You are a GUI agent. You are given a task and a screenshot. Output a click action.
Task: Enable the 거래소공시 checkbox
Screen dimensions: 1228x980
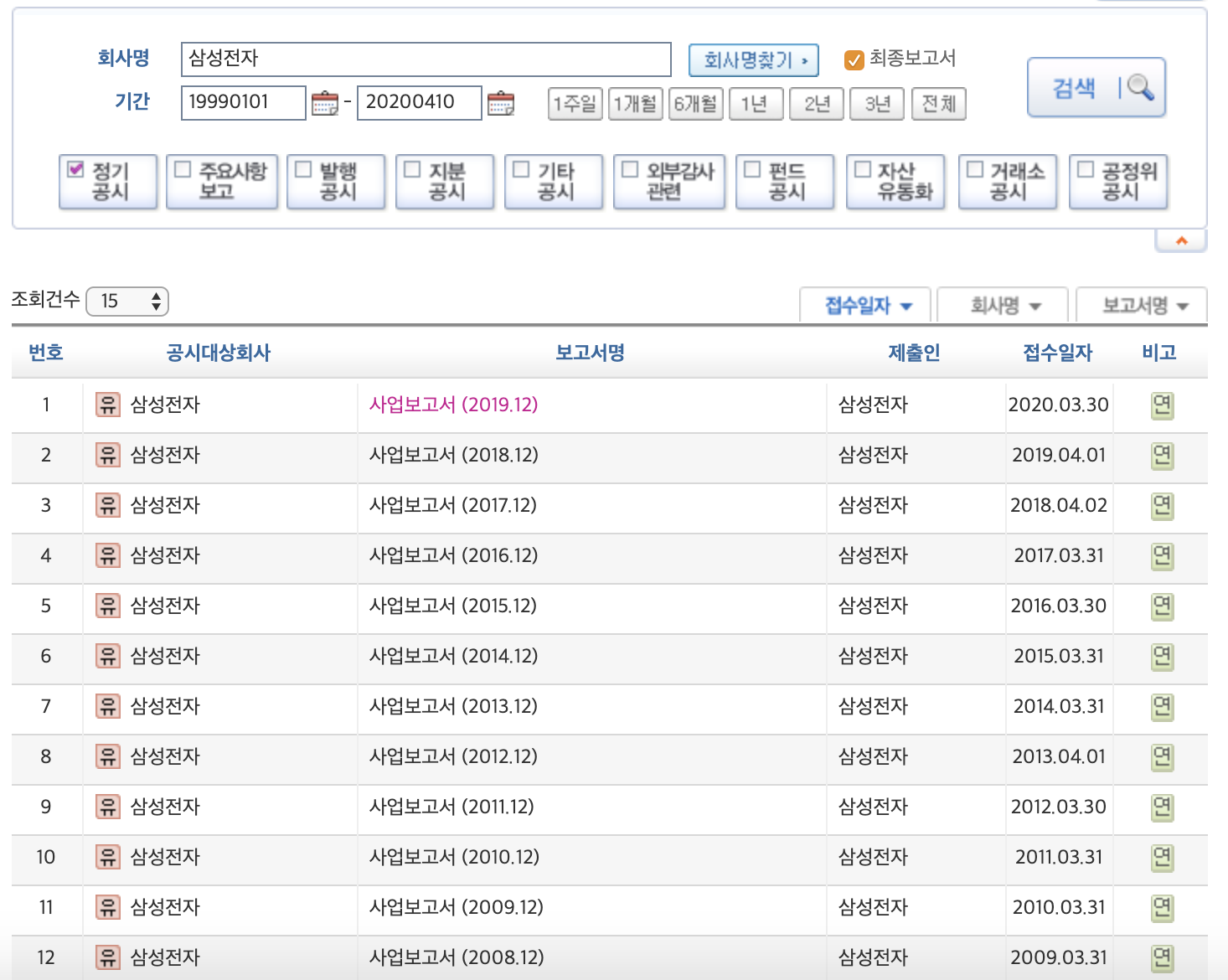click(x=975, y=169)
